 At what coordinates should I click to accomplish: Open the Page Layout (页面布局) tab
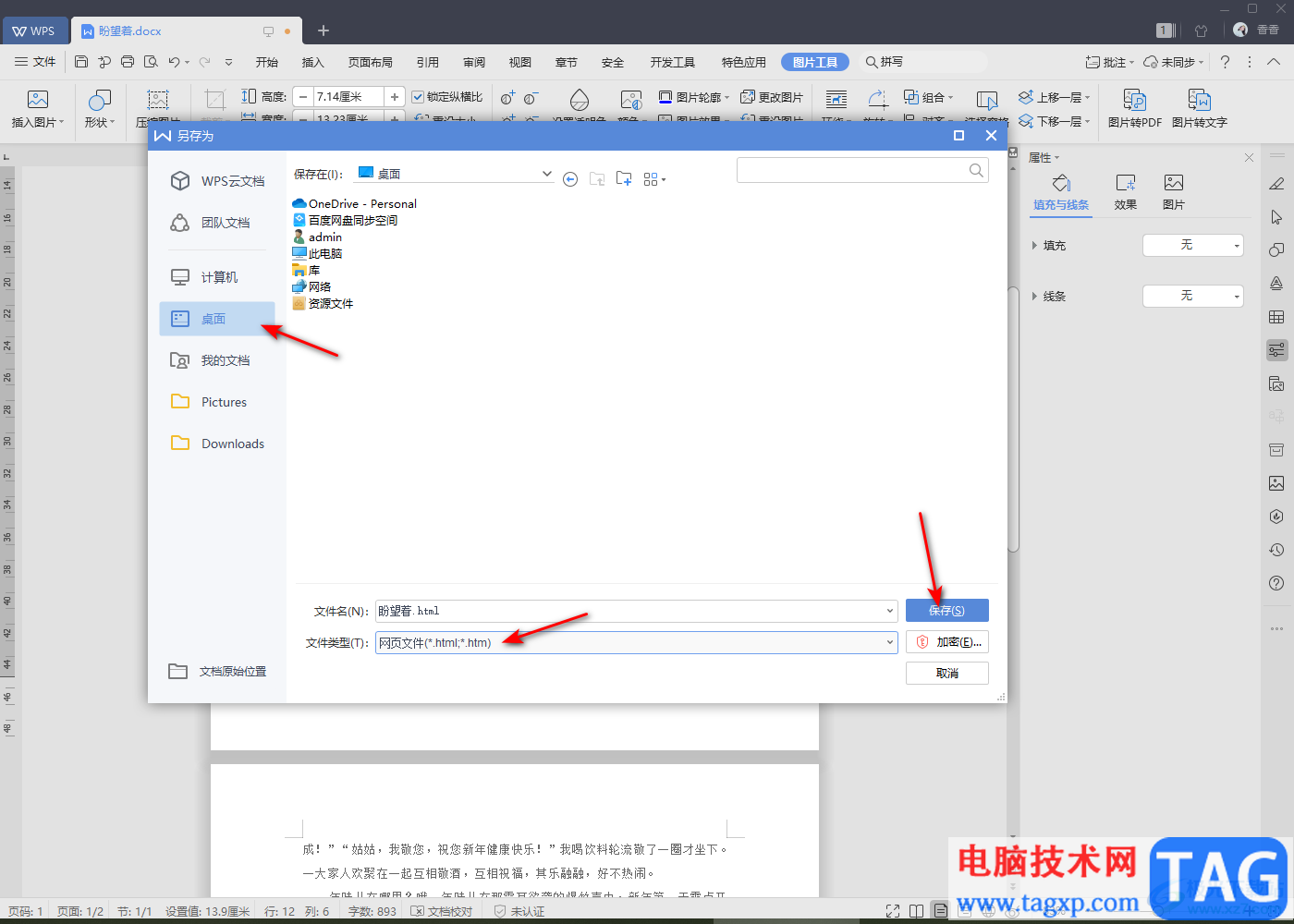point(371,62)
